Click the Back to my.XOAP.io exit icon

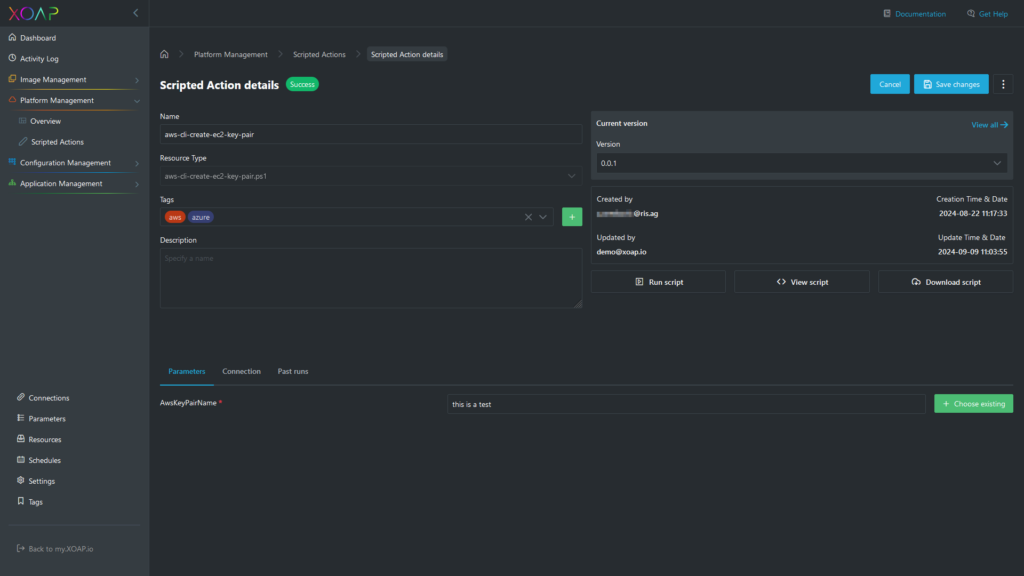[21, 549]
